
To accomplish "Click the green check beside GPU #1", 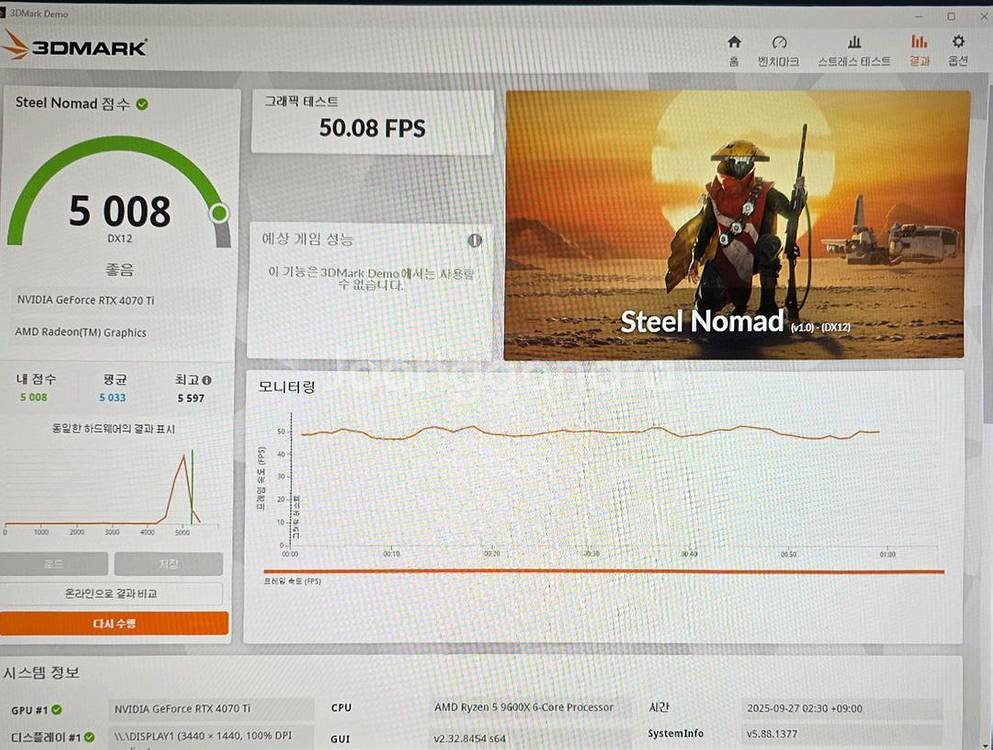I will (56, 709).
